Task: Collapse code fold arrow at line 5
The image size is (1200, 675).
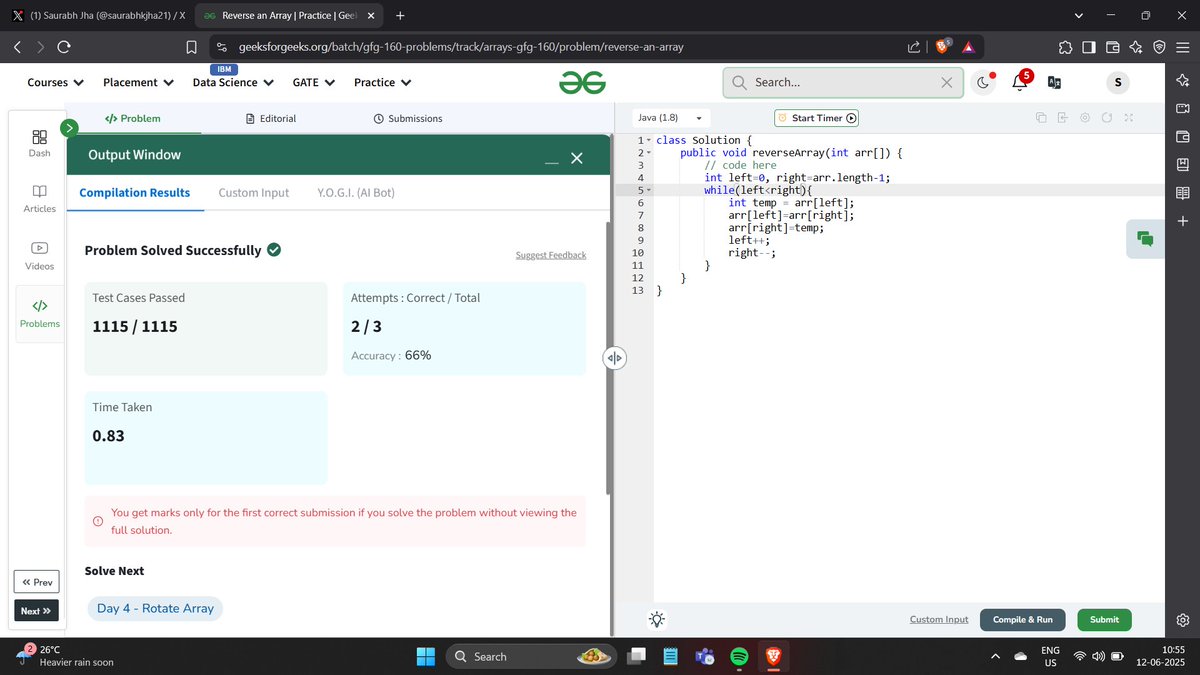Action: [648, 190]
